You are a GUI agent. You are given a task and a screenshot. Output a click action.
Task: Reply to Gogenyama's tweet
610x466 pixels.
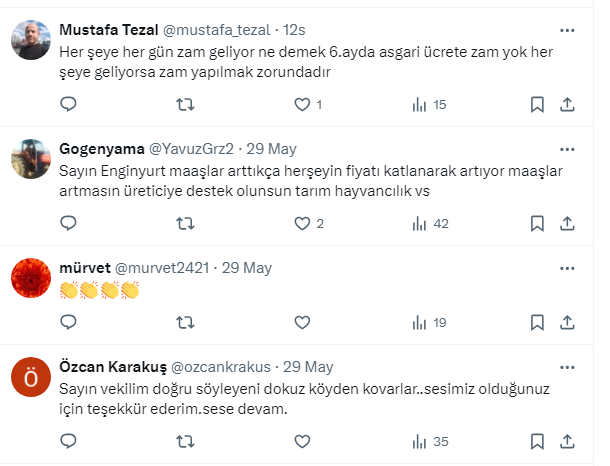(x=68, y=223)
